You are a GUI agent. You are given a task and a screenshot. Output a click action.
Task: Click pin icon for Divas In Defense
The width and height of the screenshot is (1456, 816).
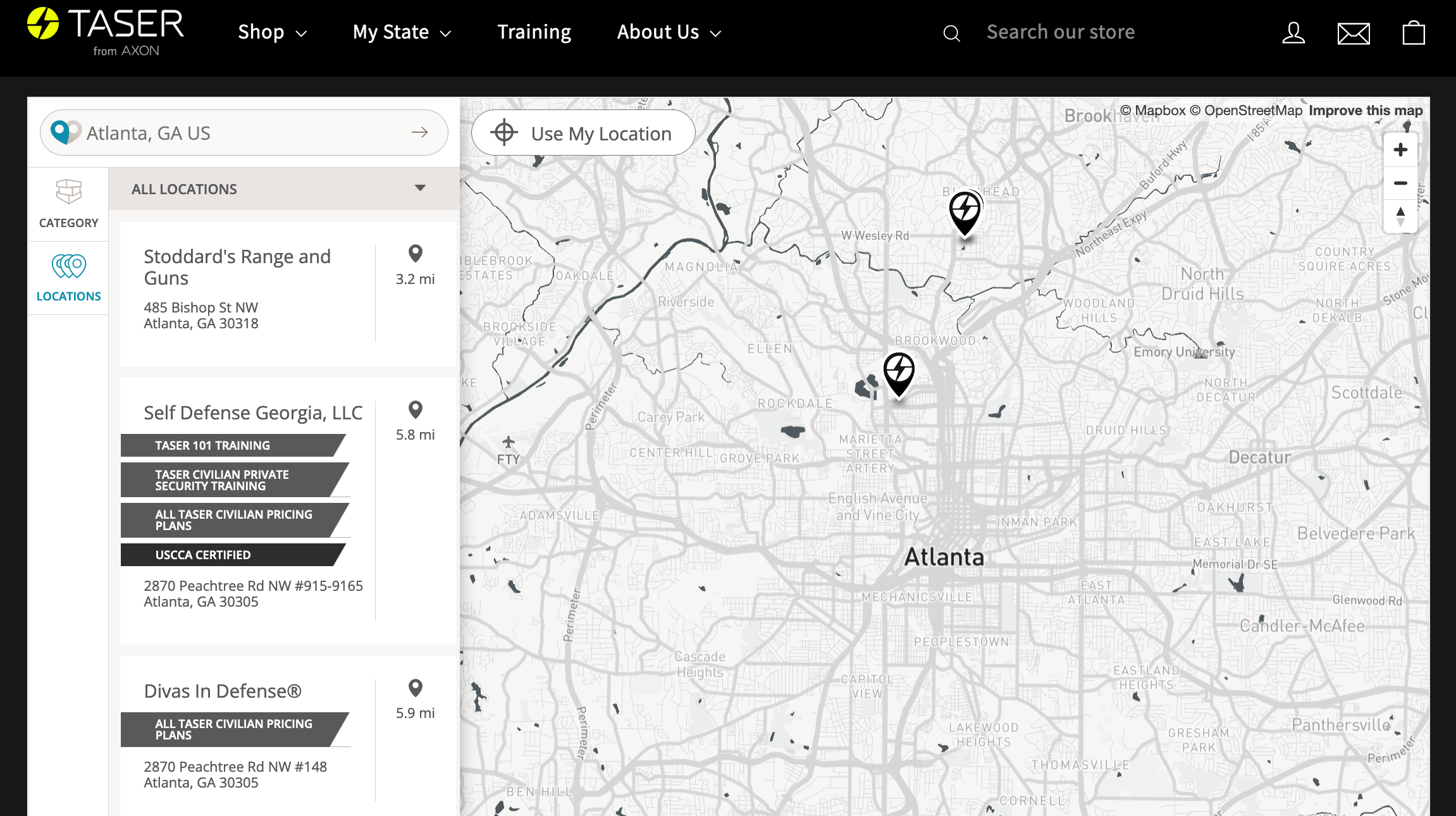pos(416,688)
